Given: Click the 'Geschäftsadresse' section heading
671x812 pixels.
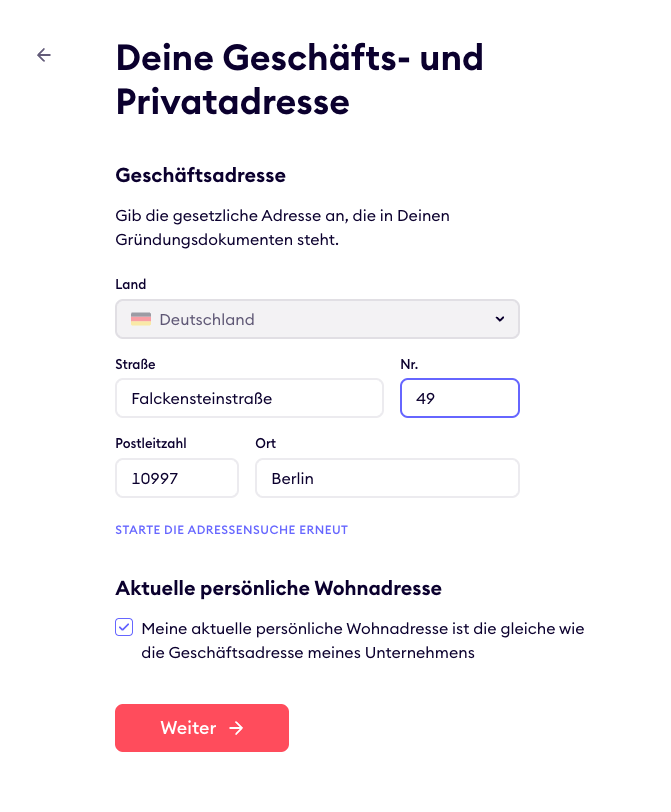Looking at the screenshot, I should pos(201,176).
